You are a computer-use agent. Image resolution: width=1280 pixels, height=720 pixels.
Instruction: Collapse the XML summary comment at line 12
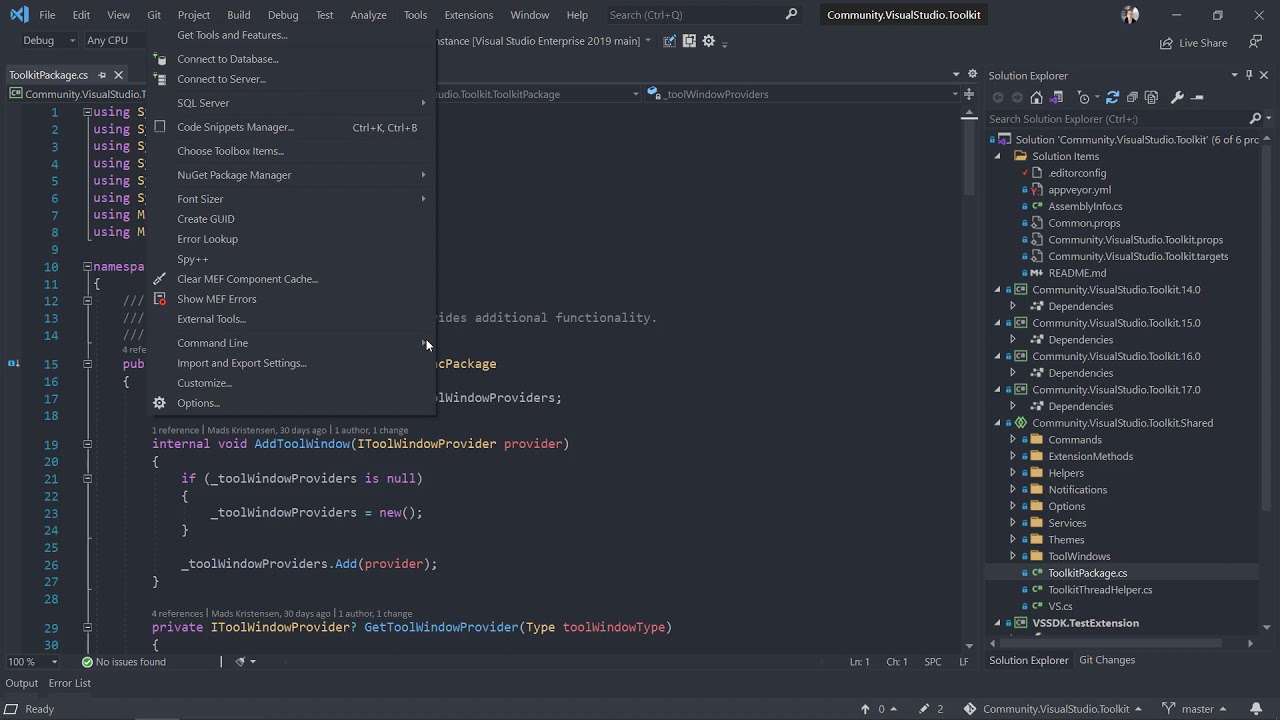(x=87, y=301)
